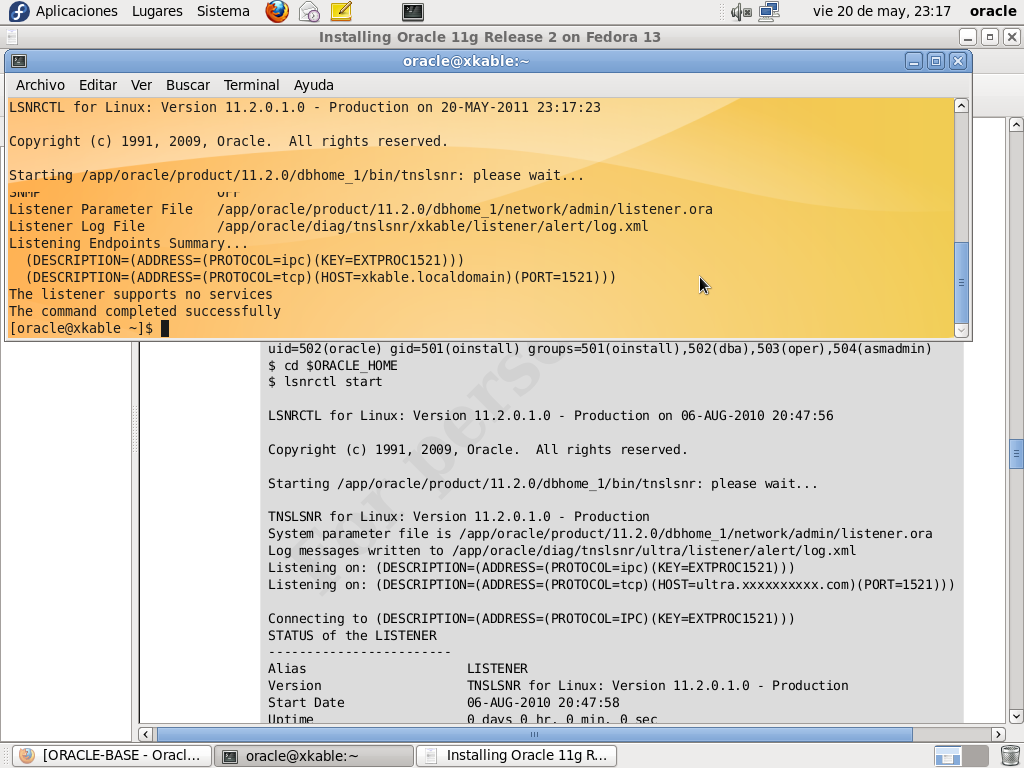1024x768 pixels.
Task: Click the 'Alias LISTENER' row
Action: pos(398,669)
